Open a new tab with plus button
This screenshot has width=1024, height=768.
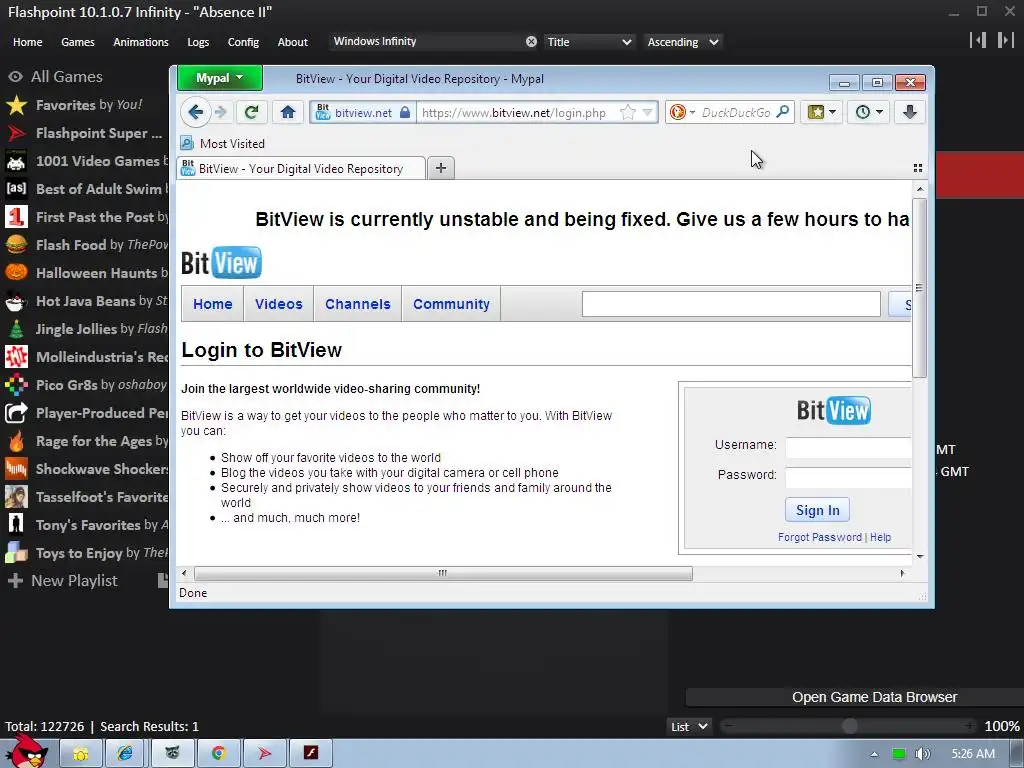(x=441, y=168)
